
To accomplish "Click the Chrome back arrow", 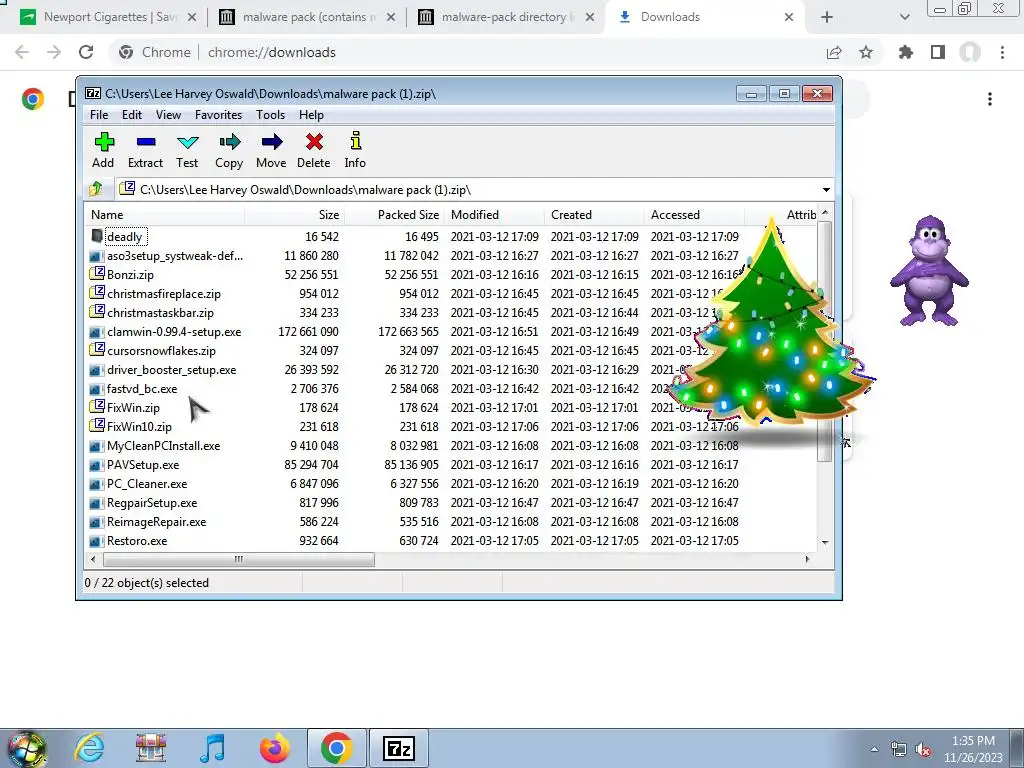I will 22,52.
